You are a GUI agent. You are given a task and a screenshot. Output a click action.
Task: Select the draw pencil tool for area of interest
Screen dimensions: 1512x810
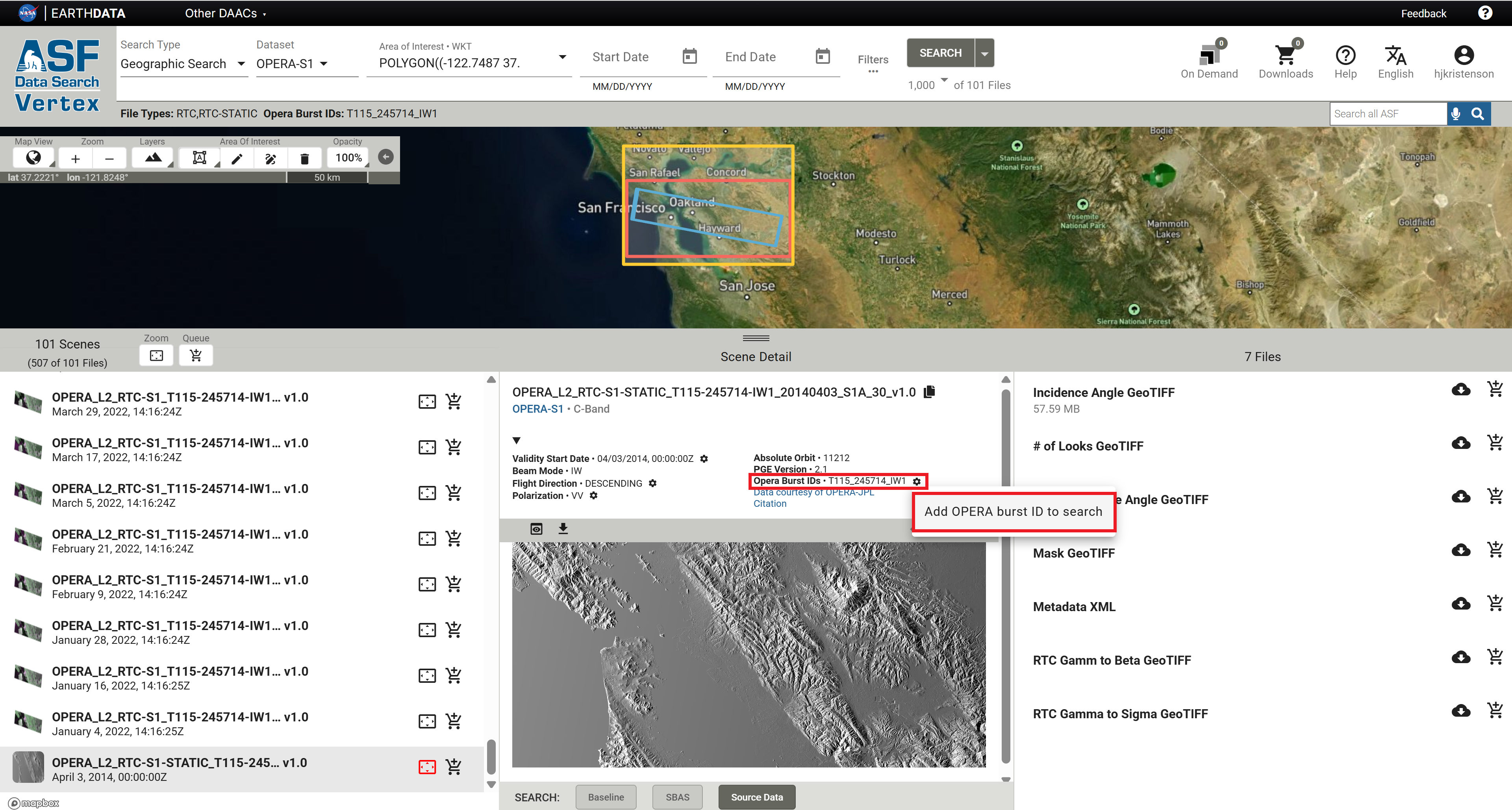click(237, 158)
